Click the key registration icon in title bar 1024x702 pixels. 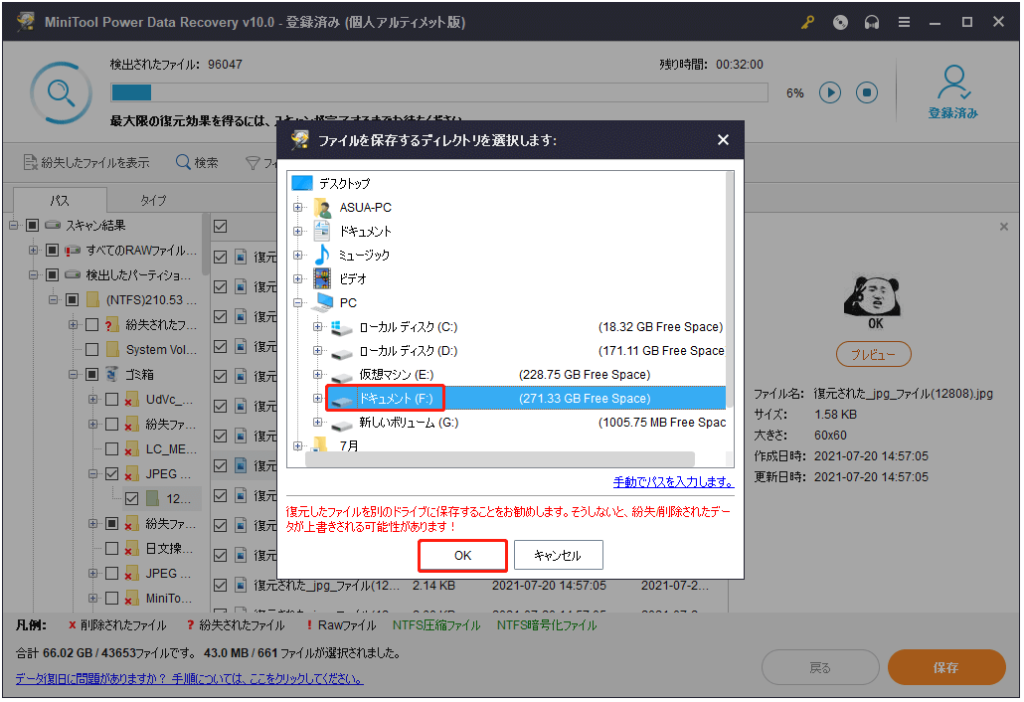point(807,22)
